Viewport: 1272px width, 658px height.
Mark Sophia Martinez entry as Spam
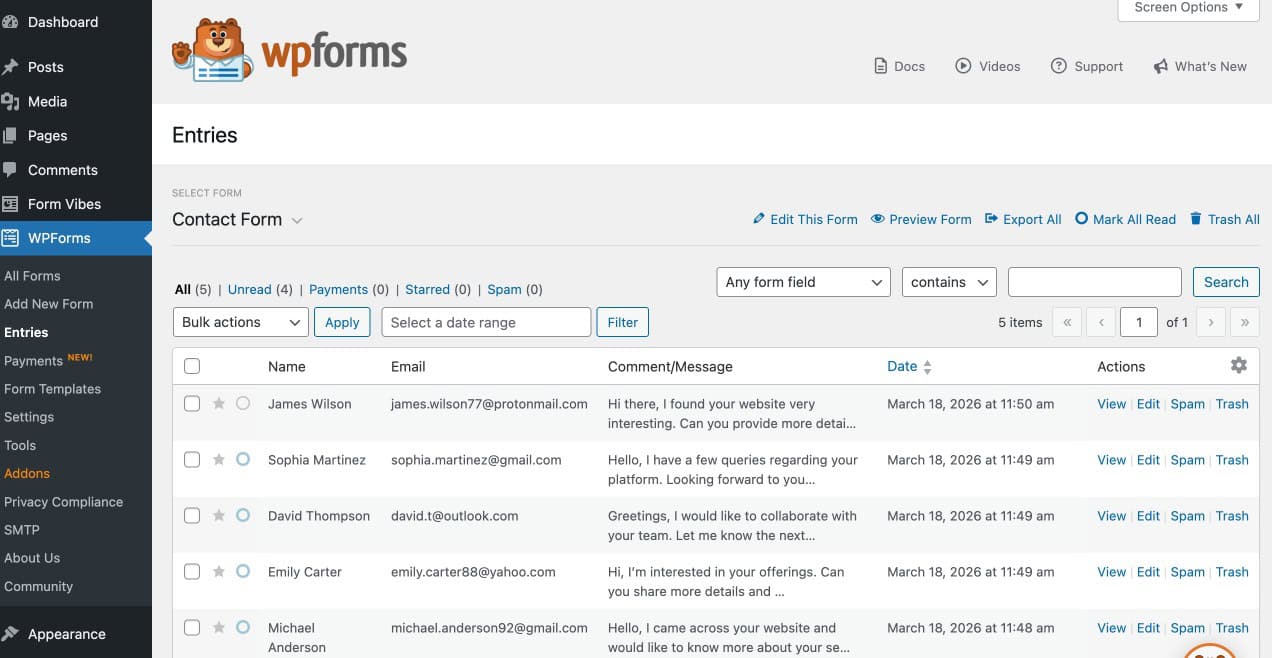(1188, 460)
